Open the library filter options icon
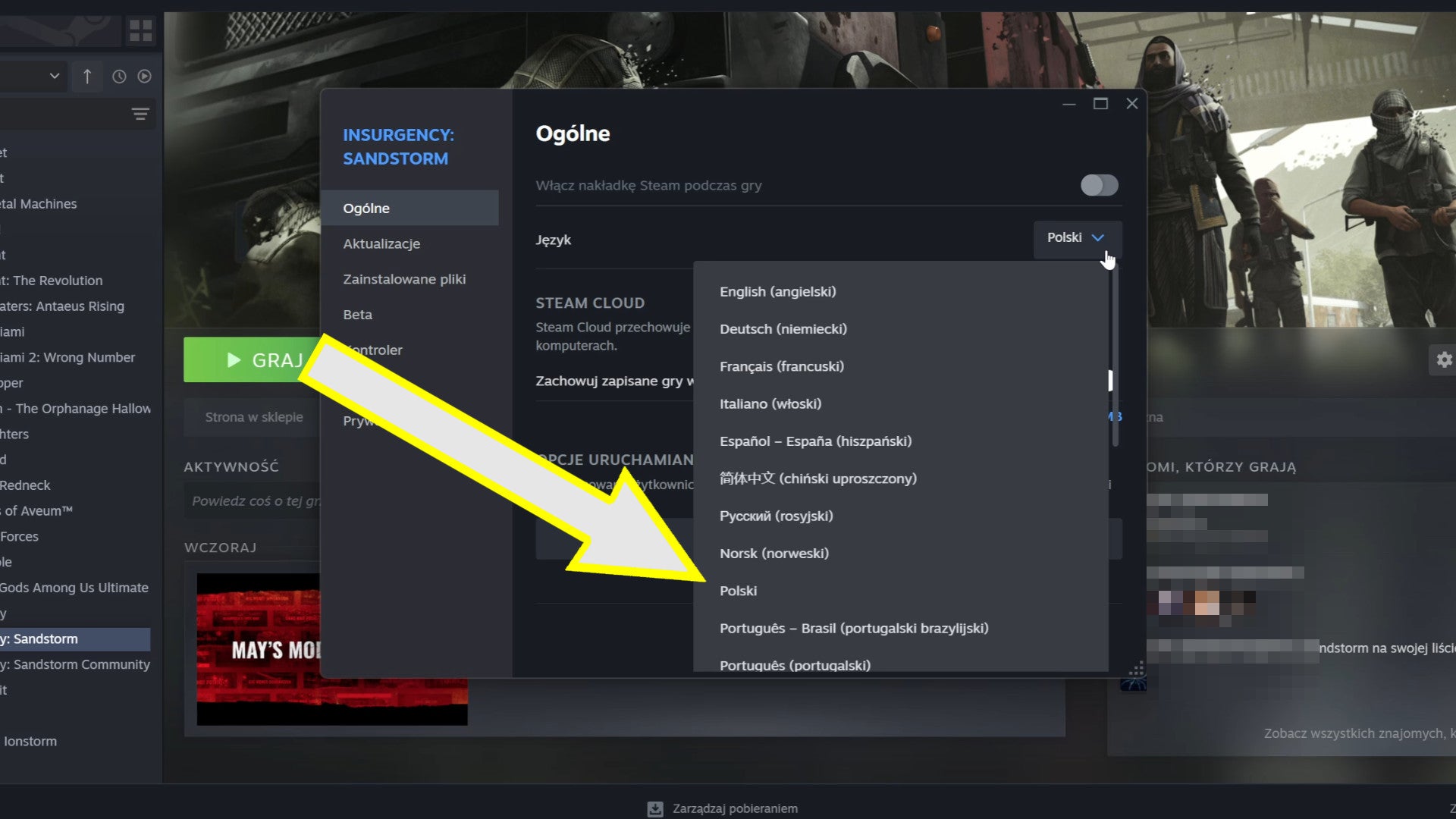Screen dimensions: 1456x819 (140, 114)
